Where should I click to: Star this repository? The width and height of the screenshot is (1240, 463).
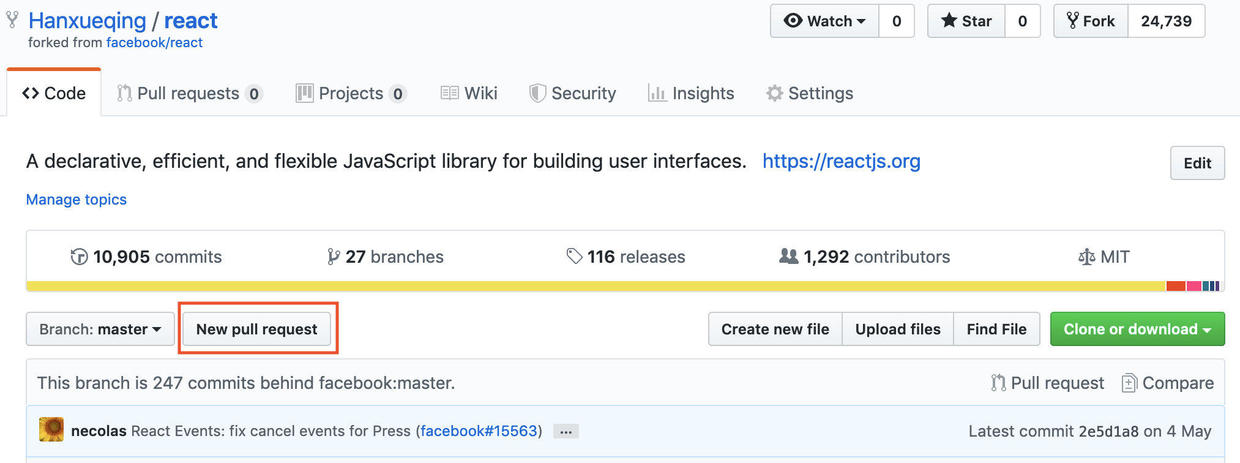tap(966, 21)
